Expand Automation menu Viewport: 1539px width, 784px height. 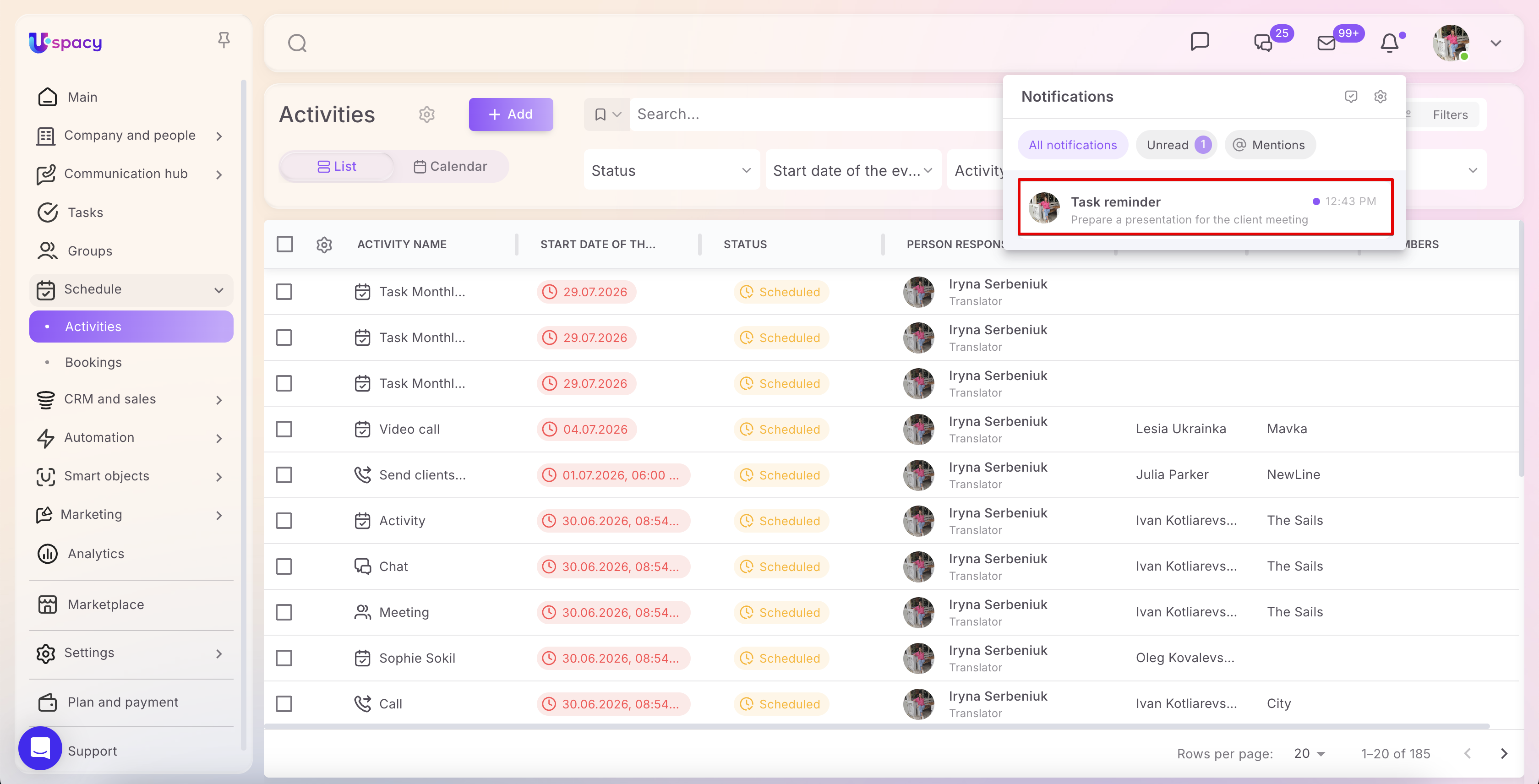pos(131,438)
